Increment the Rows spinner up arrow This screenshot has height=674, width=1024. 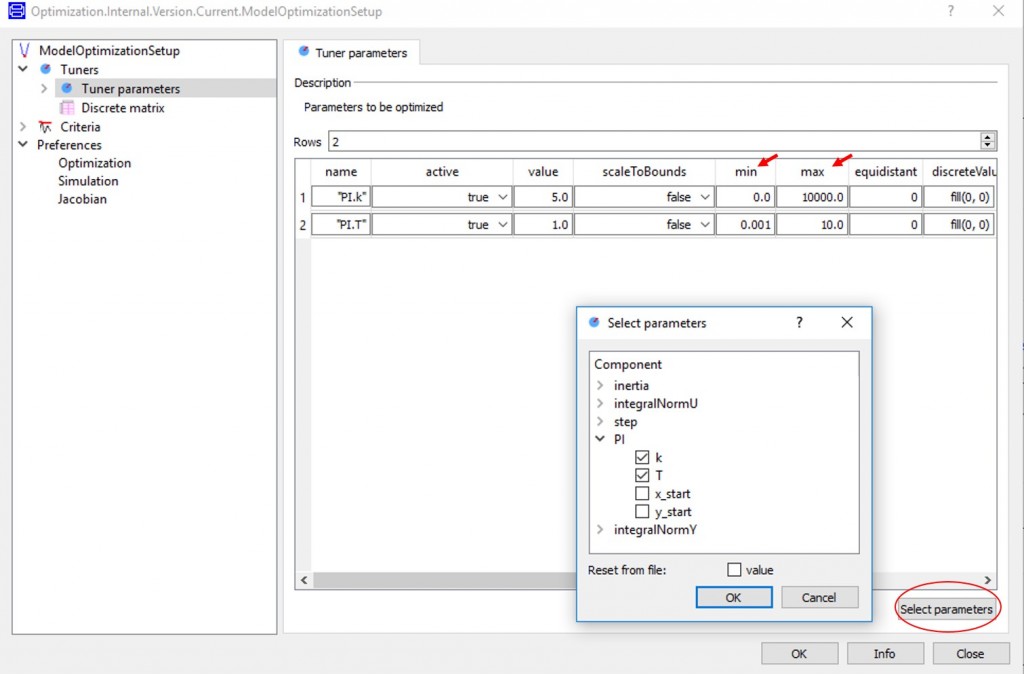tap(987, 137)
